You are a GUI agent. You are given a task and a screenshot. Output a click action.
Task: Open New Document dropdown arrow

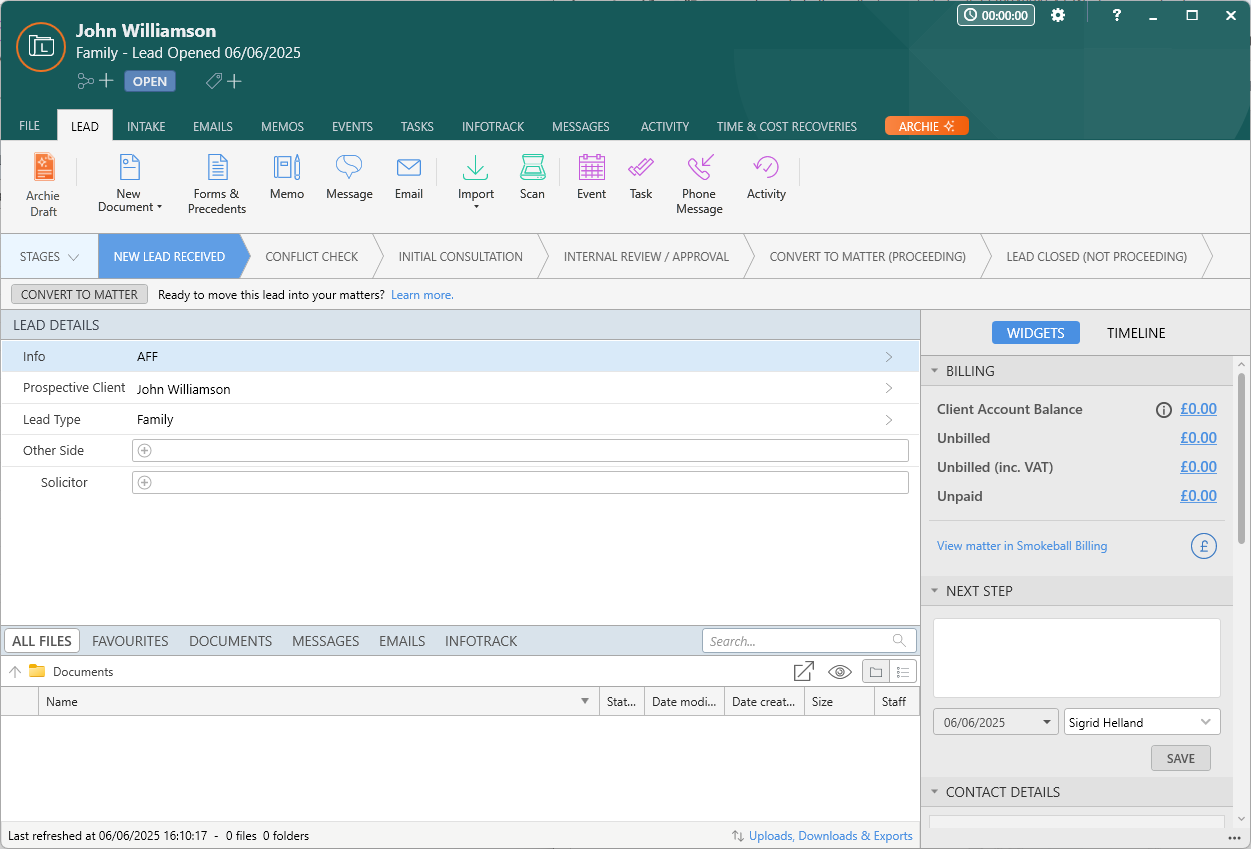[x=159, y=207]
